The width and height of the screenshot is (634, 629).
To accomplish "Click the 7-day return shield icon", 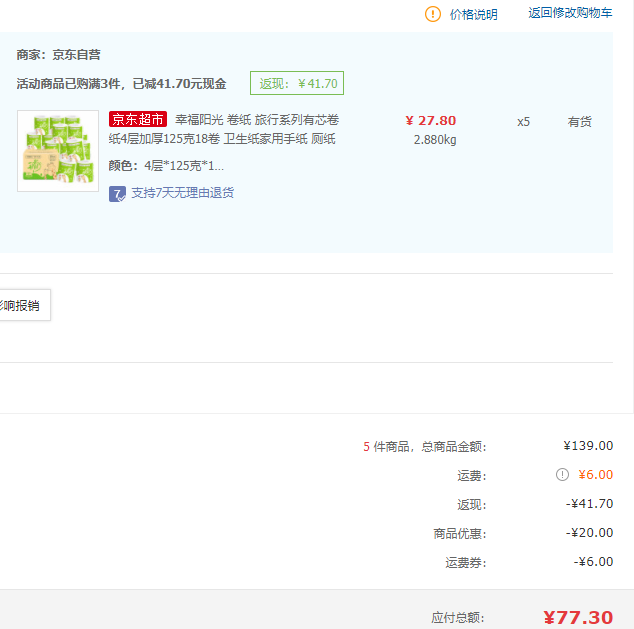I will coord(117,193).
